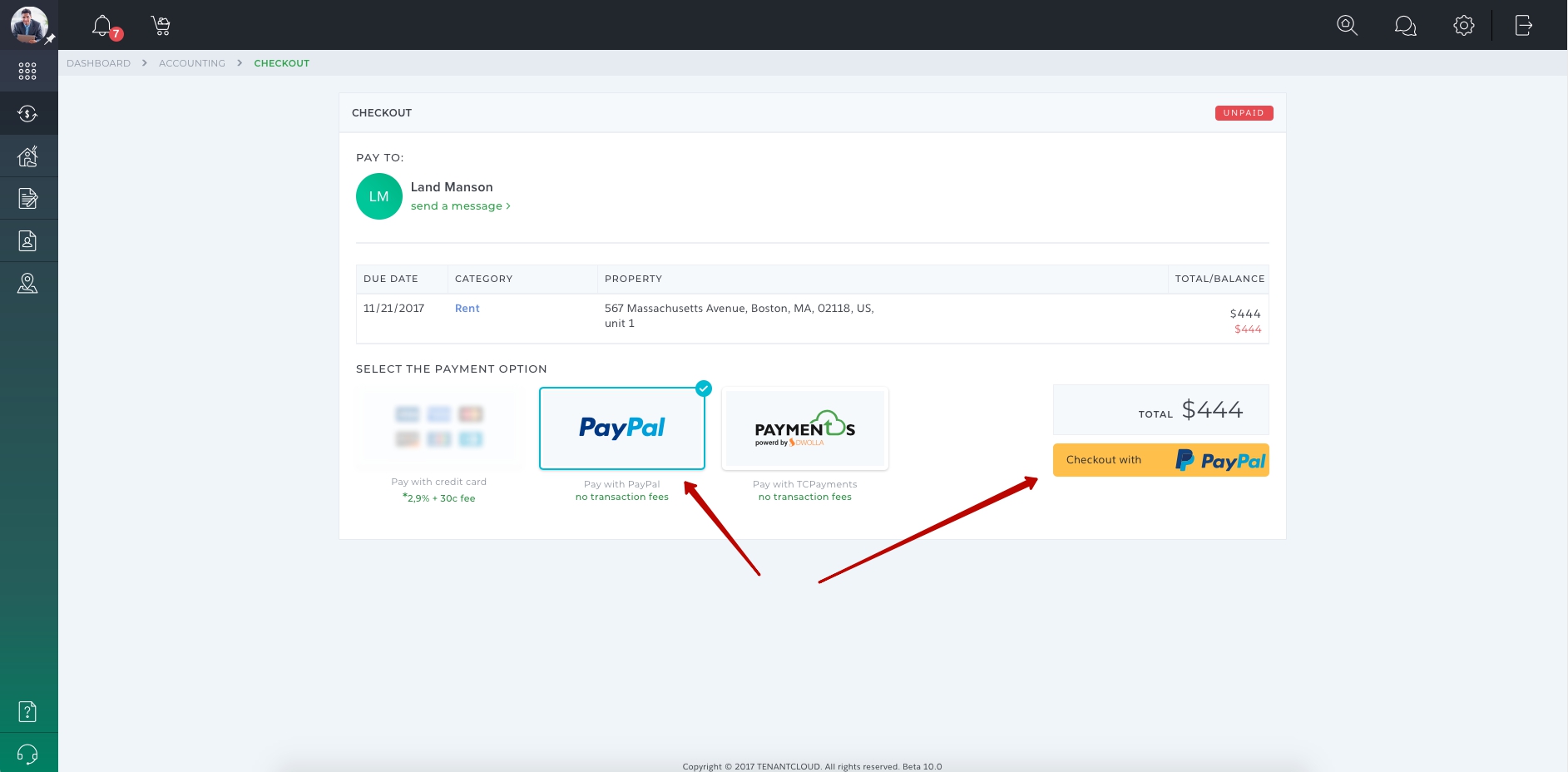
Task: Click the TOTAL/BALANCE column header
Action: click(x=1219, y=279)
